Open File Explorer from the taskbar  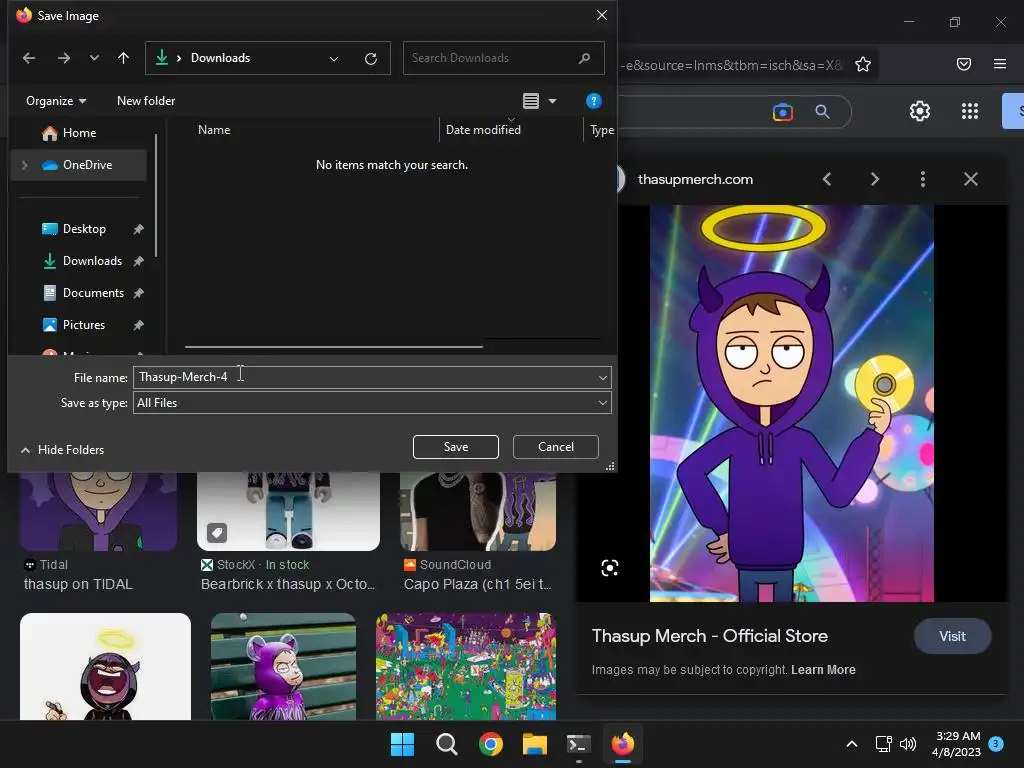pyautogui.click(x=534, y=744)
